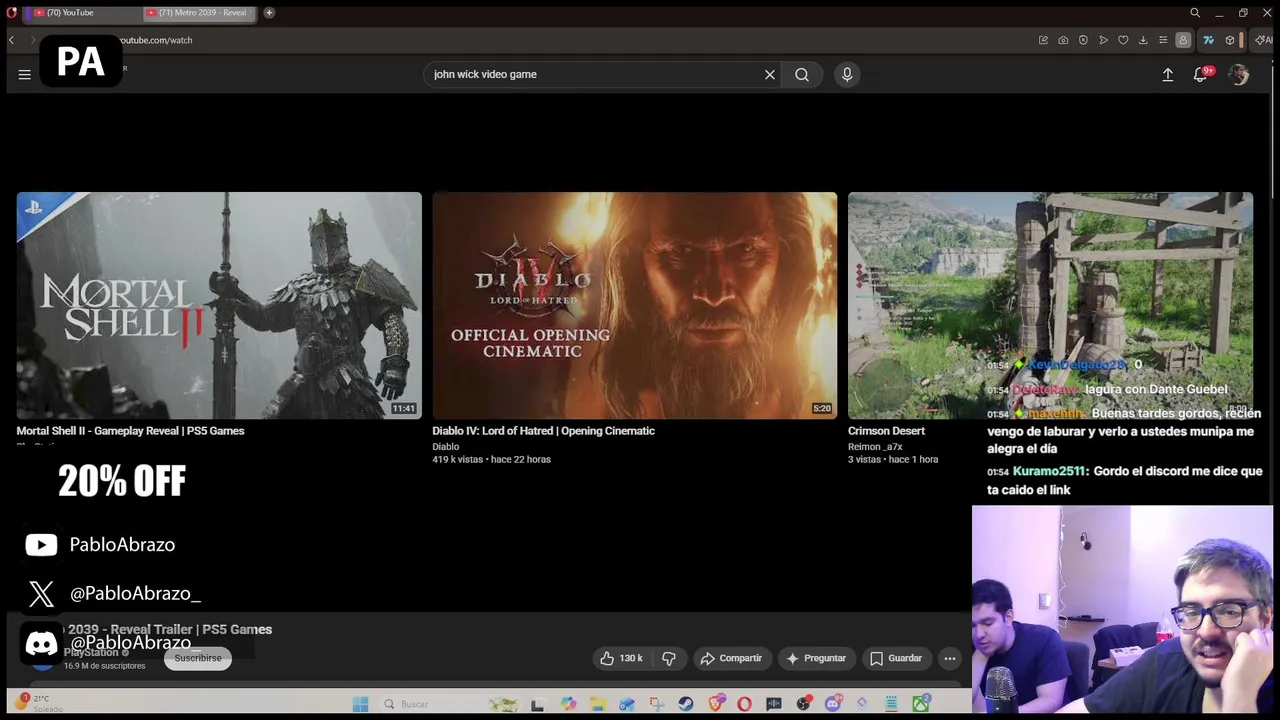Open more actions three-dot menu
1280x720 pixels.
pos(950,658)
